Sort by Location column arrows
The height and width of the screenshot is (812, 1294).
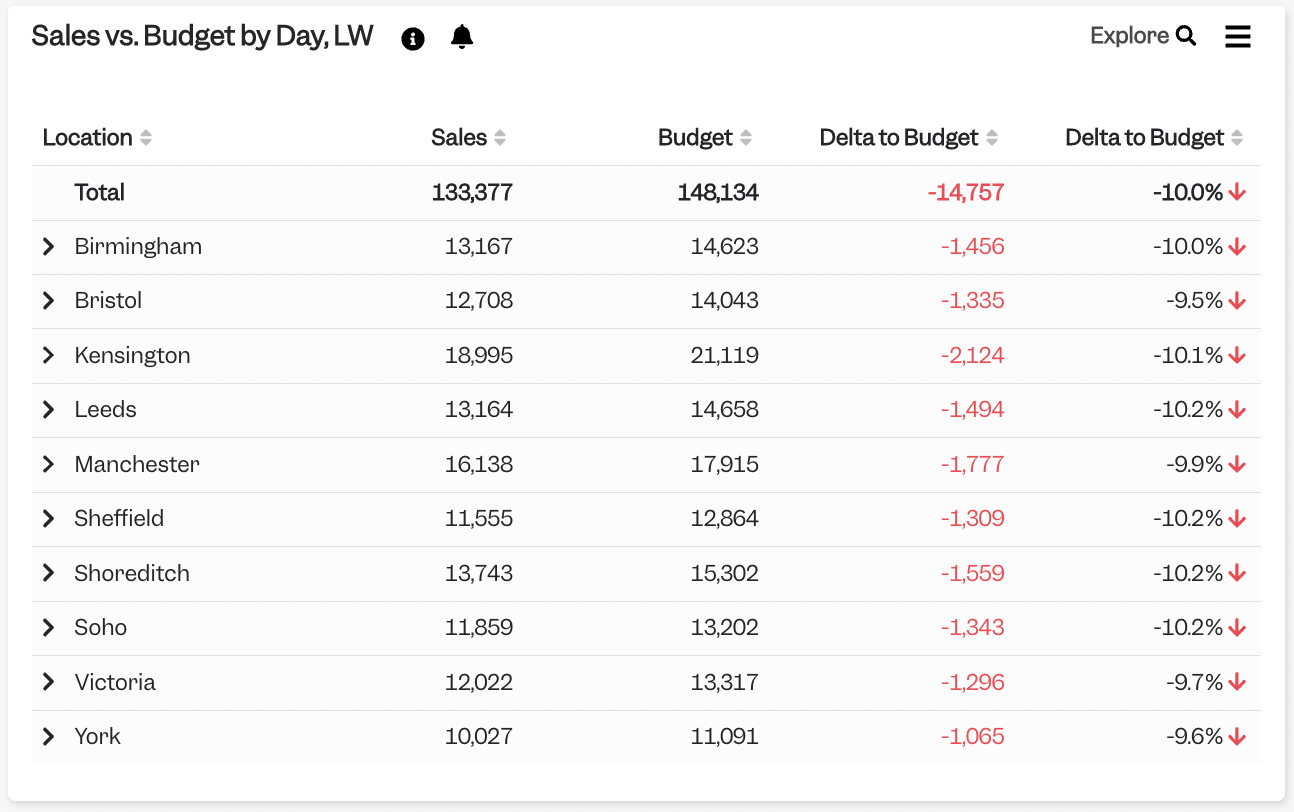point(146,138)
